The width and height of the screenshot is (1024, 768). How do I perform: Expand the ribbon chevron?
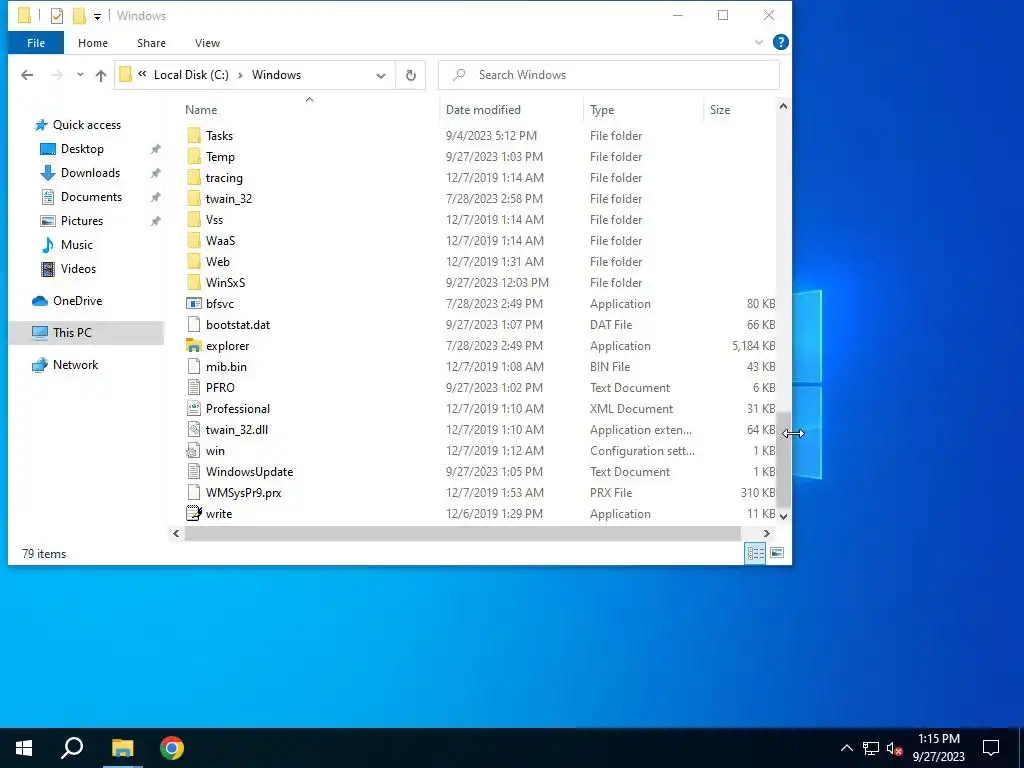click(x=759, y=42)
